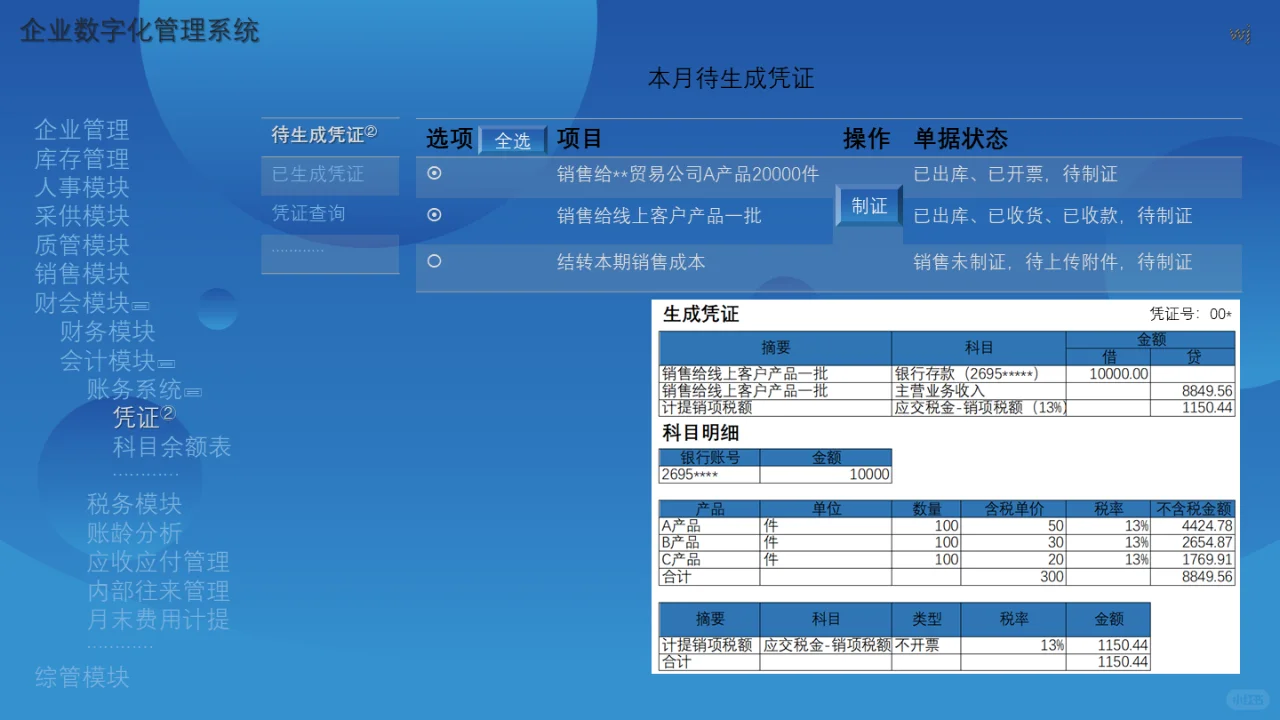Open 人事模块 in the sidebar
This screenshot has width=1280, height=720.
[82, 187]
